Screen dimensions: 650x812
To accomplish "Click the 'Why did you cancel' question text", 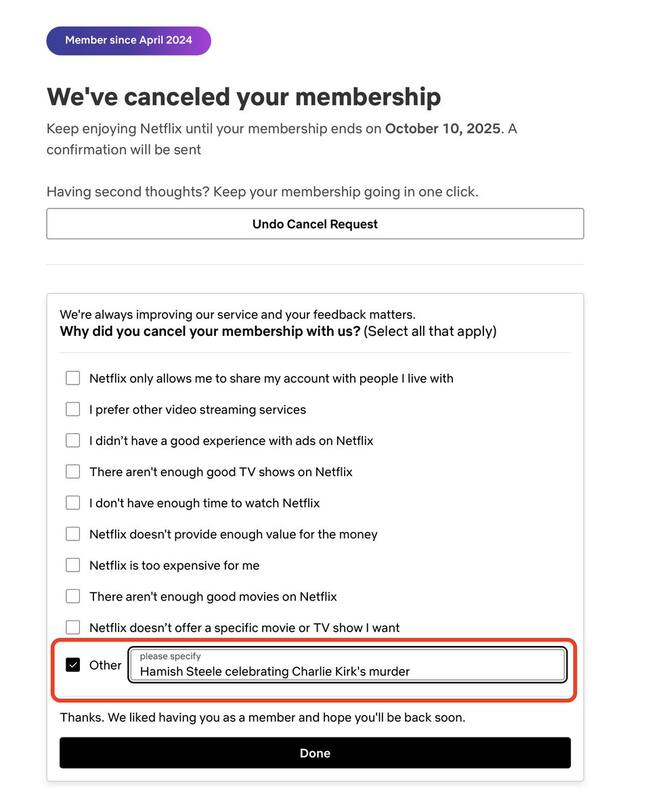I will 209,331.
